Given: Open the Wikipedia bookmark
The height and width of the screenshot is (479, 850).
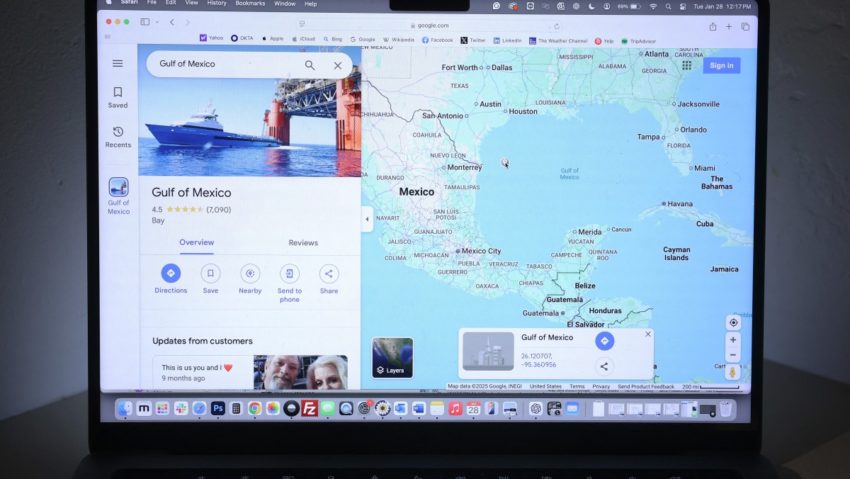Looking at the screenshot, I should click(x=398, y=40).
